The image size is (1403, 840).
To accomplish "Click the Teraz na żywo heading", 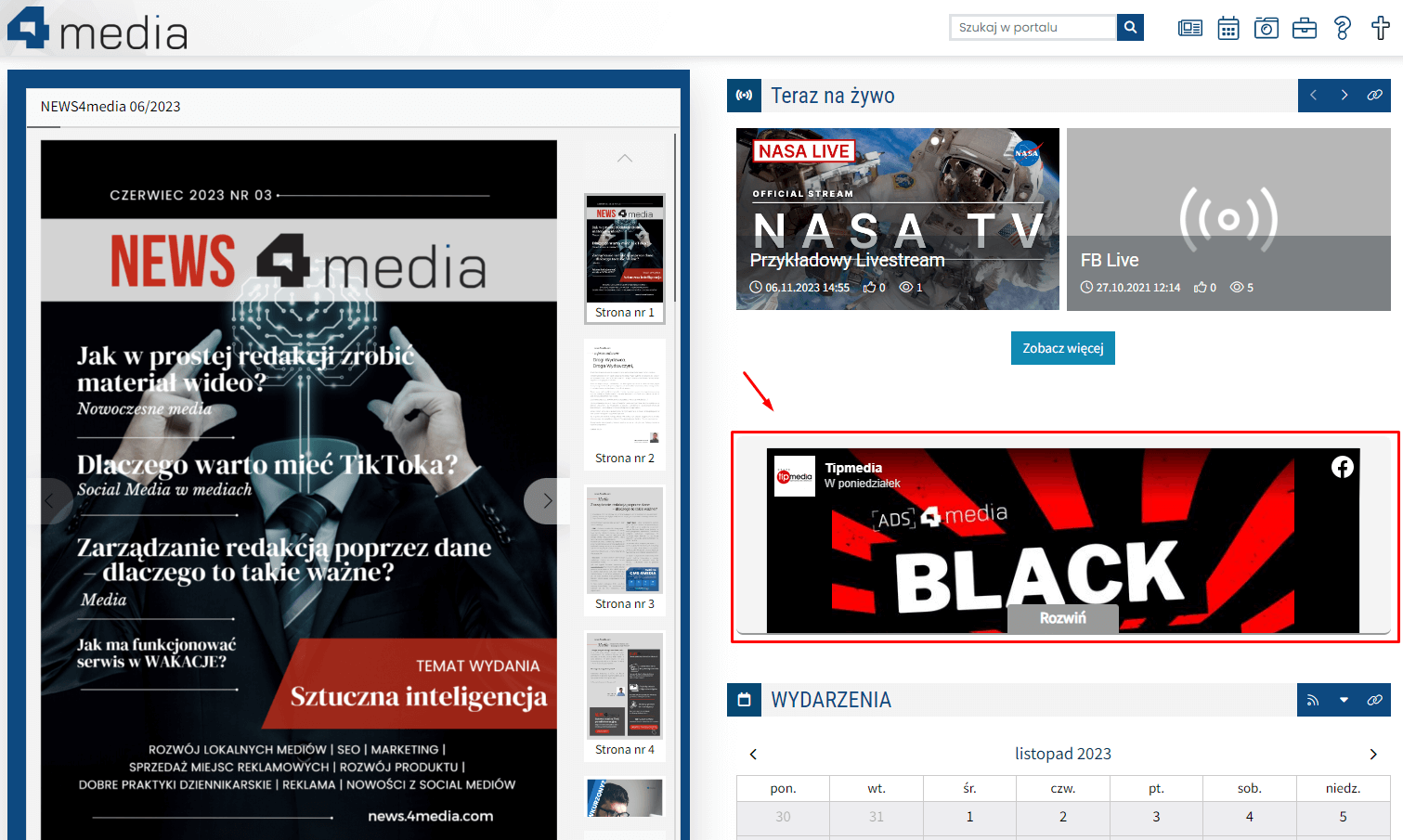I will [x=833, y=96].
